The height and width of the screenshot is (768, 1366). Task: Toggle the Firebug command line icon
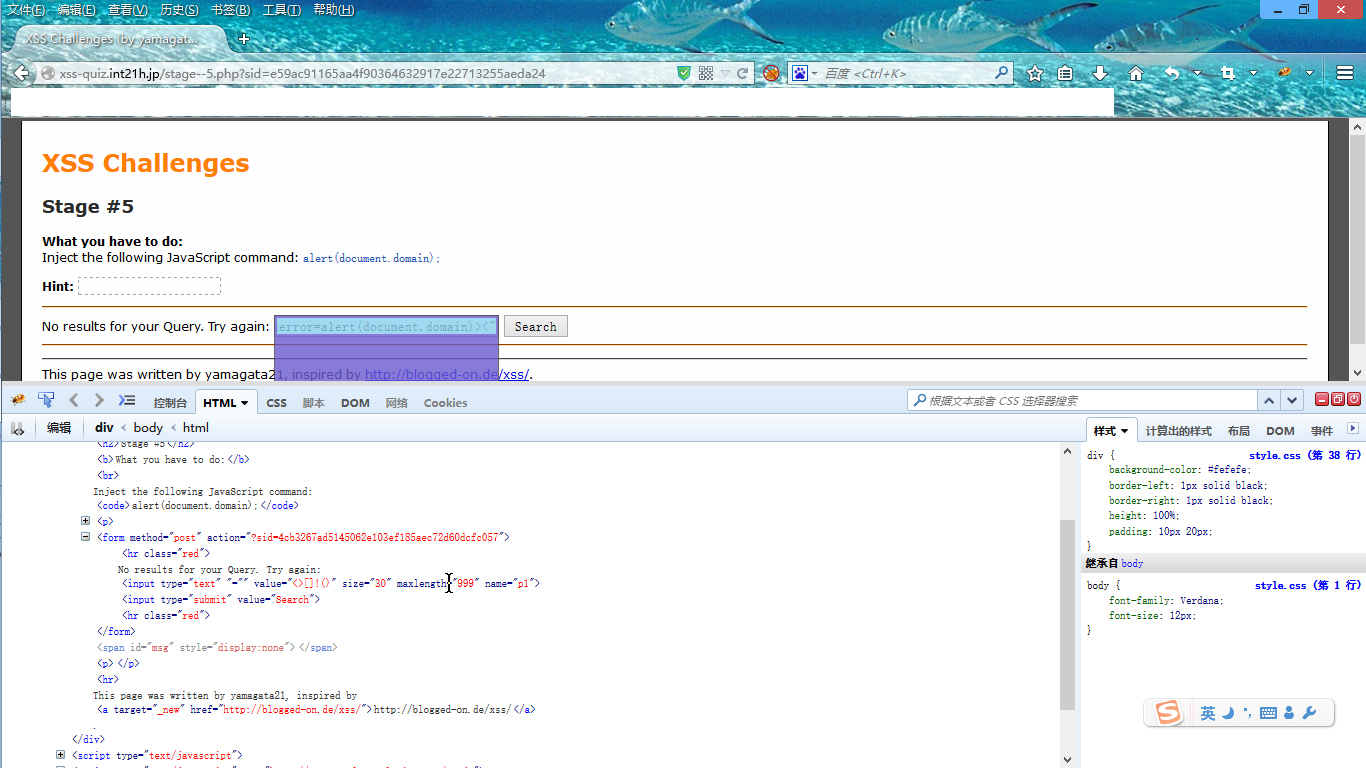pyautogui.click(x=127, y=401)
